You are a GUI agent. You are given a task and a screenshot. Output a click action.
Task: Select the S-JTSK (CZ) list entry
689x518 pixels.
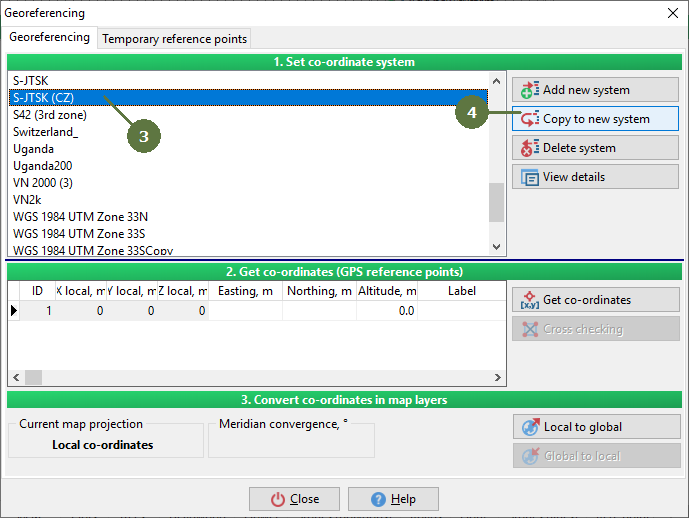coord(248,98)
